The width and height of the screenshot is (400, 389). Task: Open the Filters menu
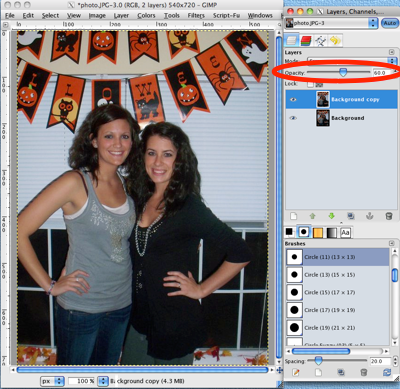196,15
